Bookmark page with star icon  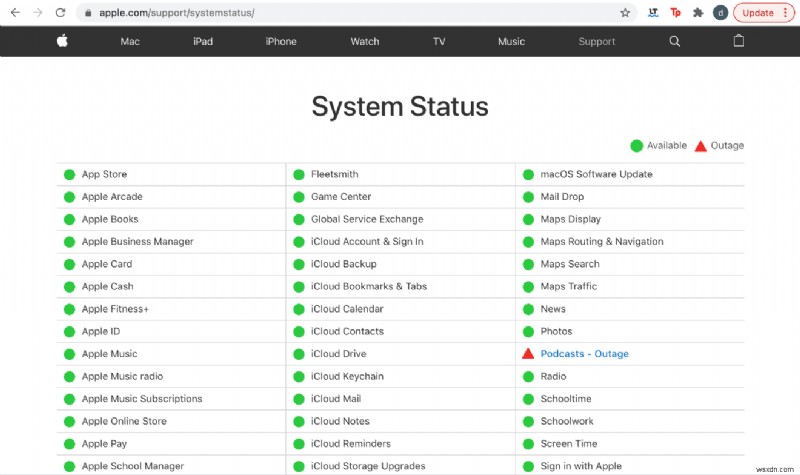(x=625, y=13)
